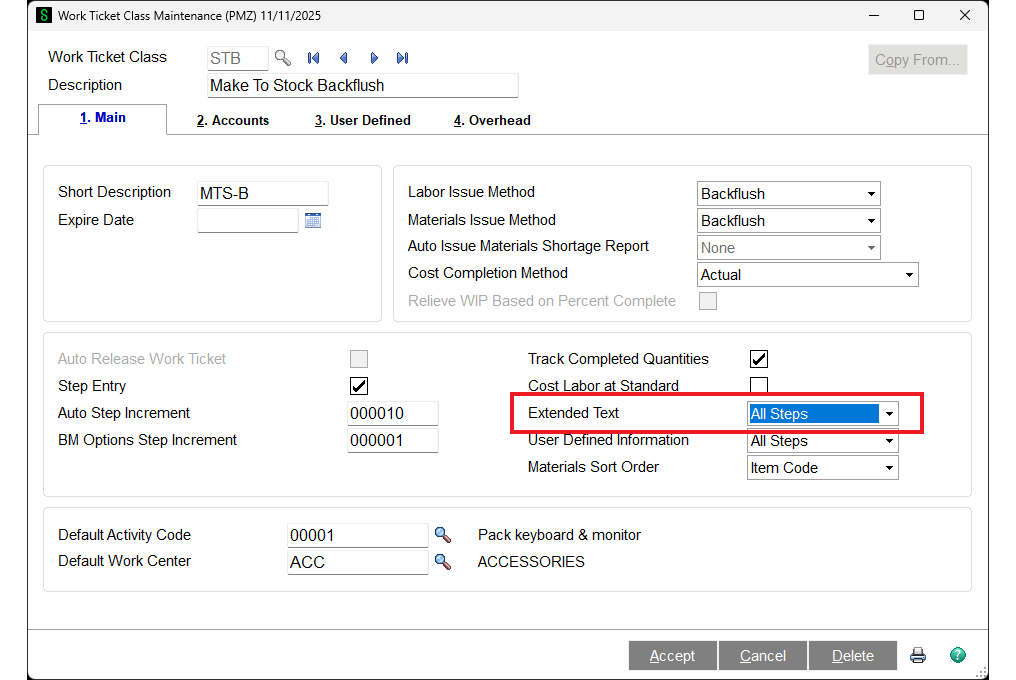Enable Cost Labor at Standard checkbox
Viewport: 1016px width, 680px height.
[x=759, y=386]
